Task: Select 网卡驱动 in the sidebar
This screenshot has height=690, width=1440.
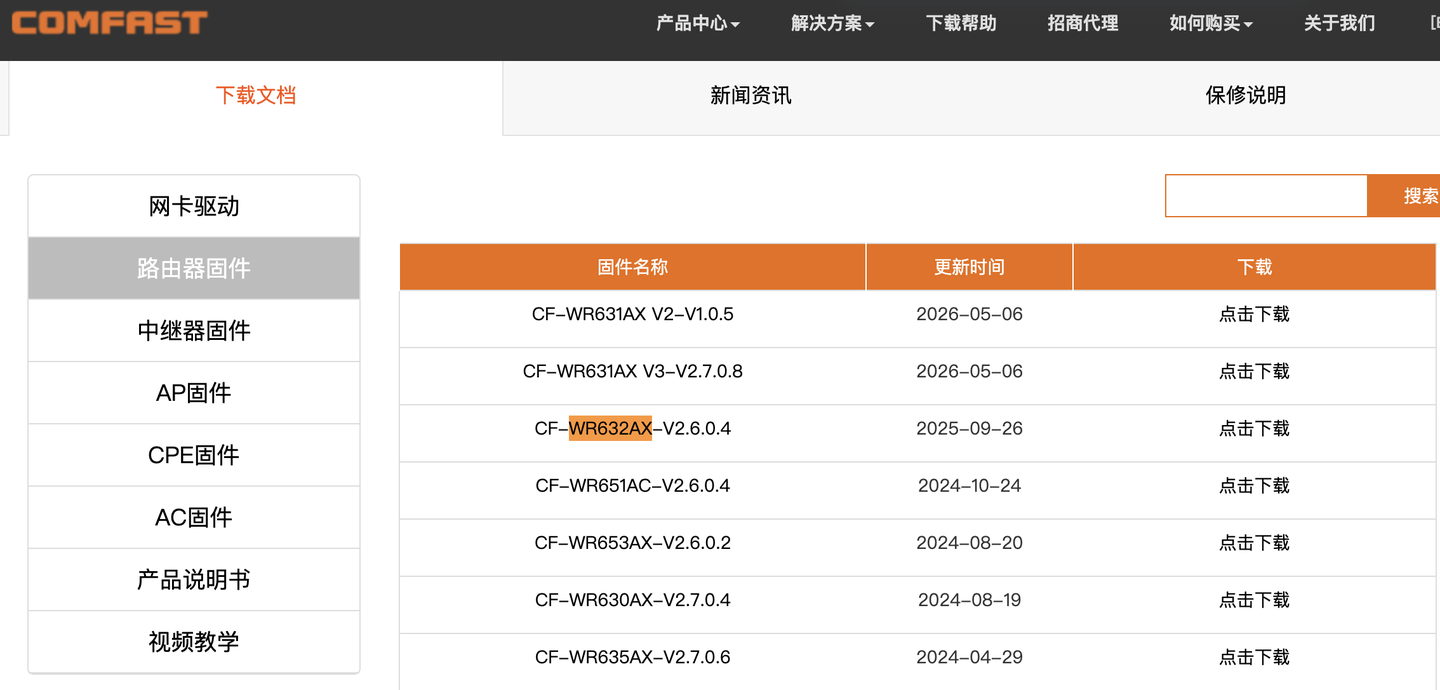Action: tap(194, 207)
